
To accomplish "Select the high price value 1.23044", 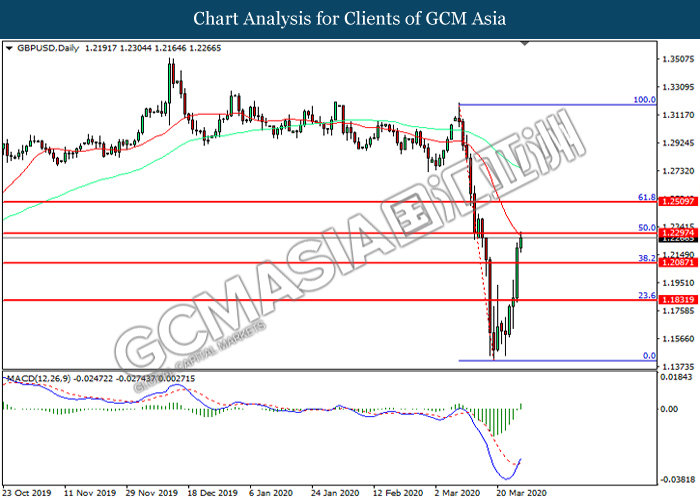I will tap(135, 48).
